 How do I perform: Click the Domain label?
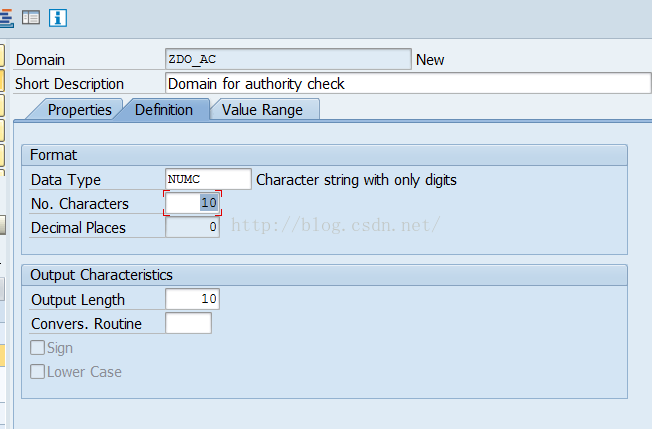click(x=40, y=60)
